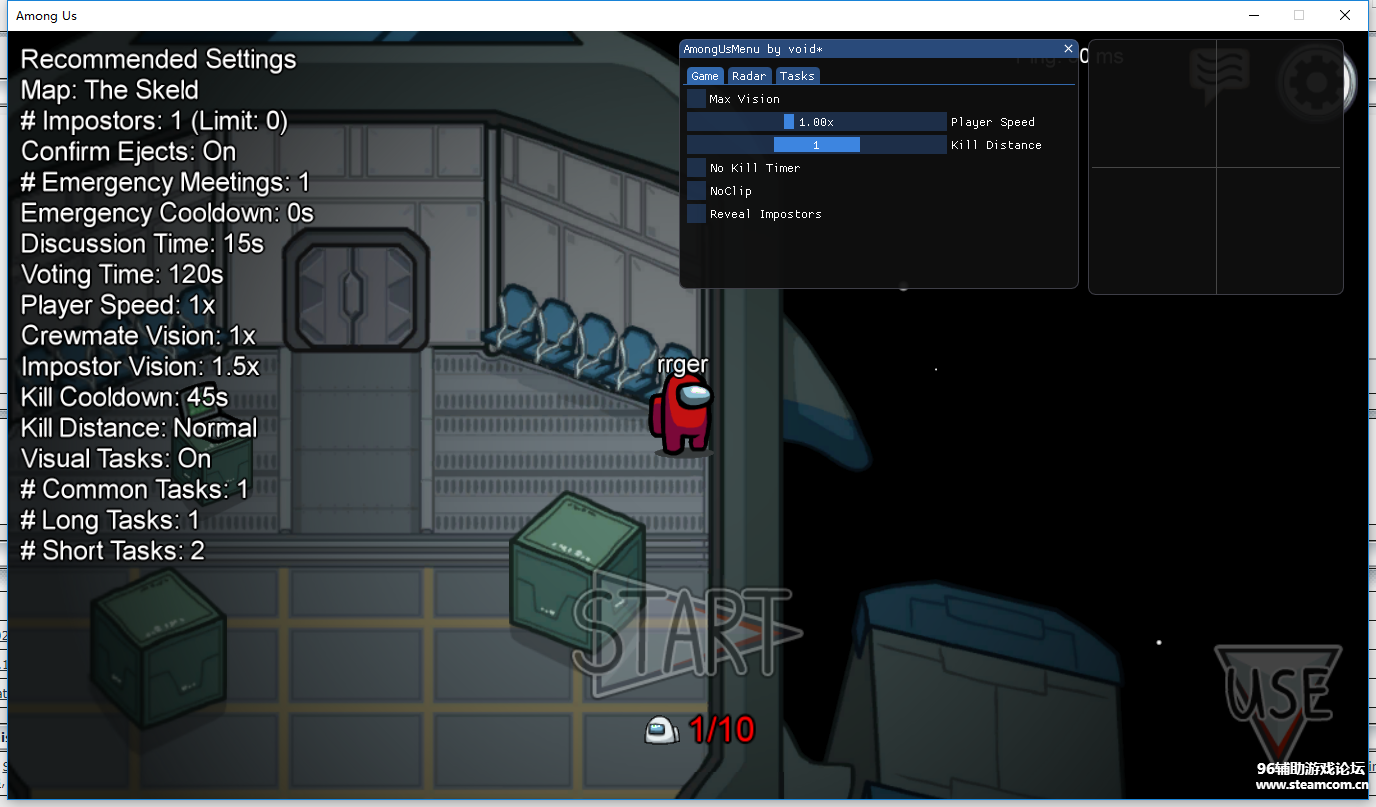This screenshot has width=1376, height=807.
Task: Open the chat speech bubble icon
Action: (1218, 76)
